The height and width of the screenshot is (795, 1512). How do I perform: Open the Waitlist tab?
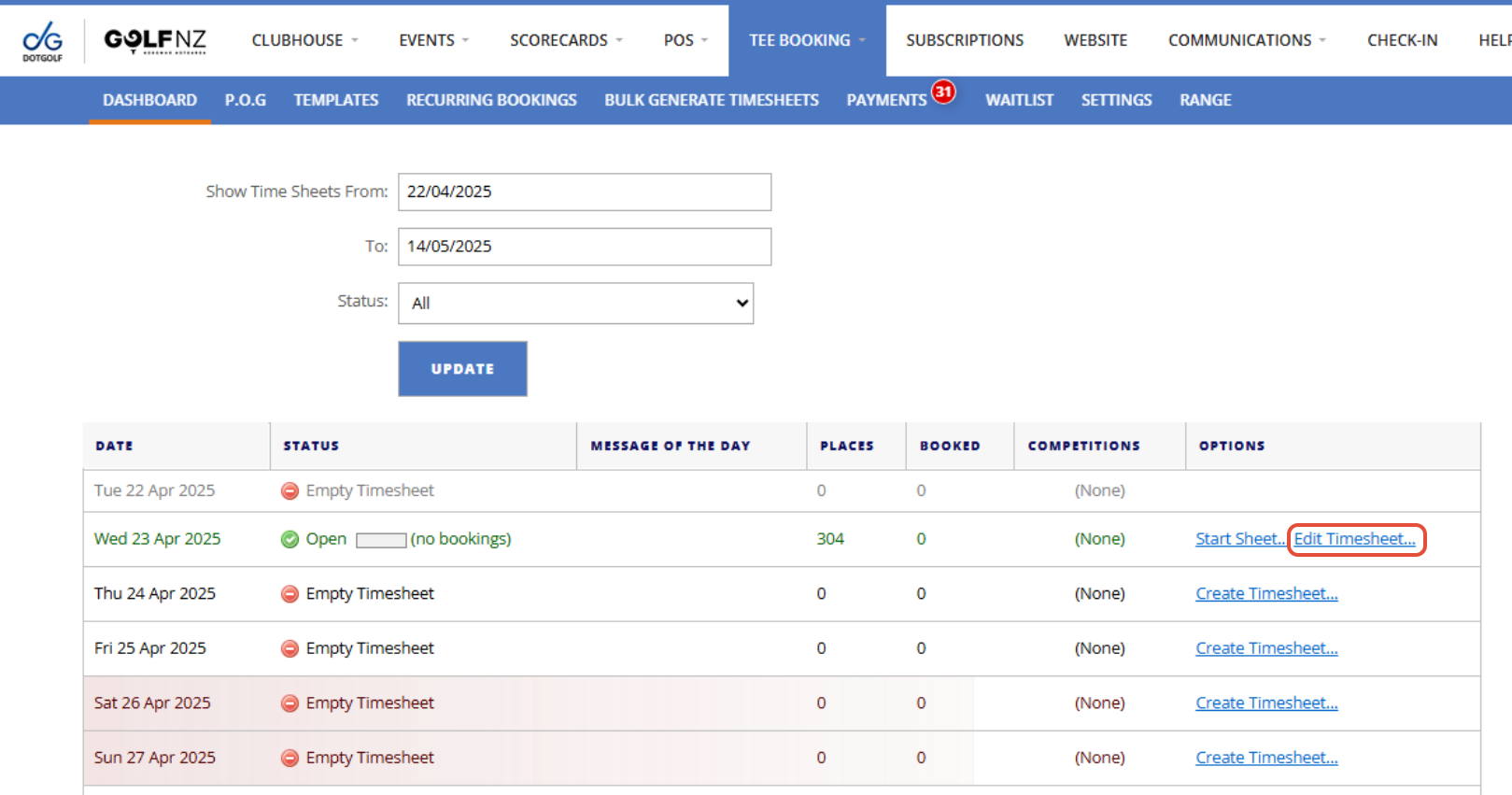1019,100
